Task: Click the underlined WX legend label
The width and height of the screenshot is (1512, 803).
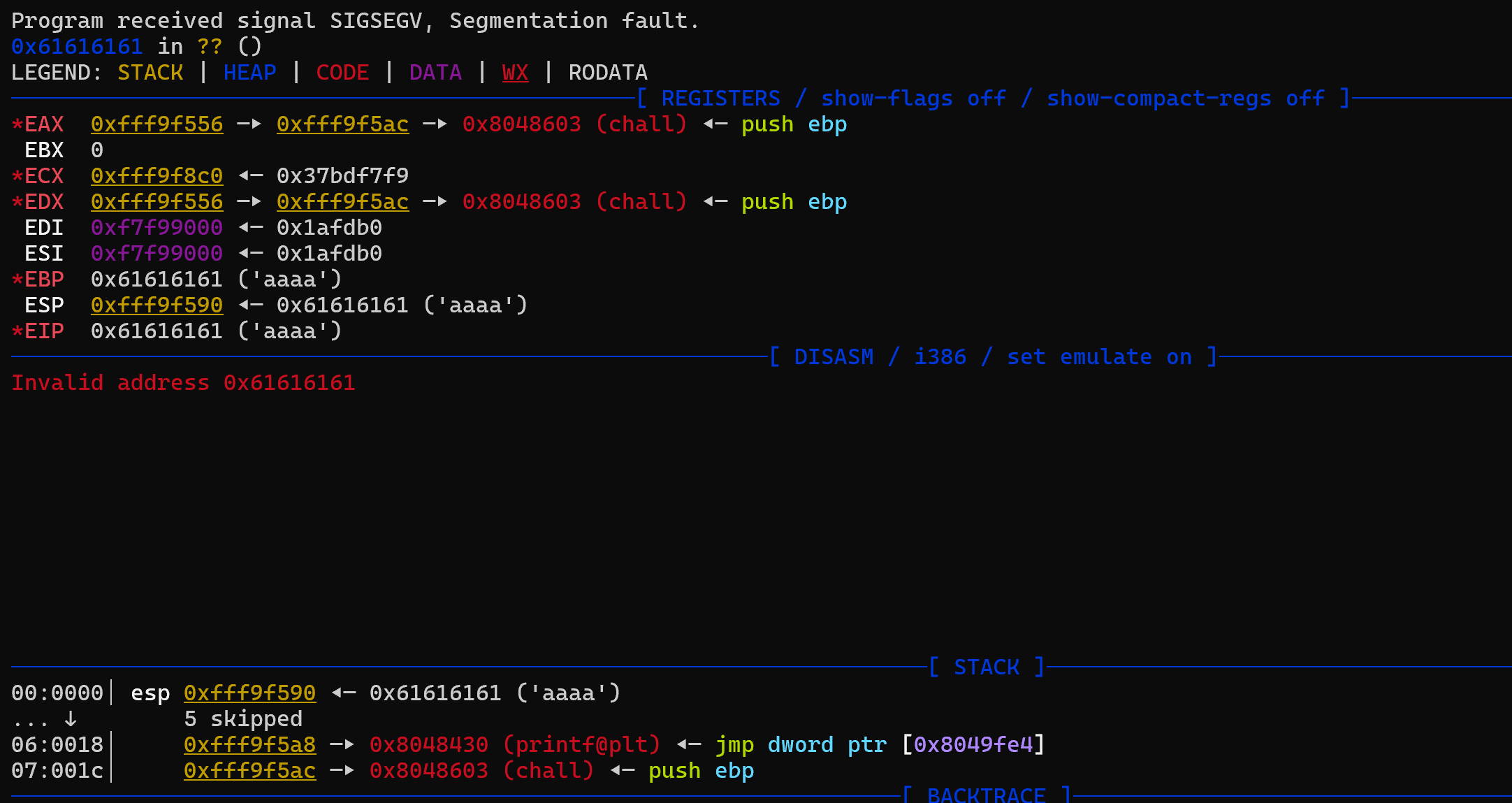Action: point(516,73)
